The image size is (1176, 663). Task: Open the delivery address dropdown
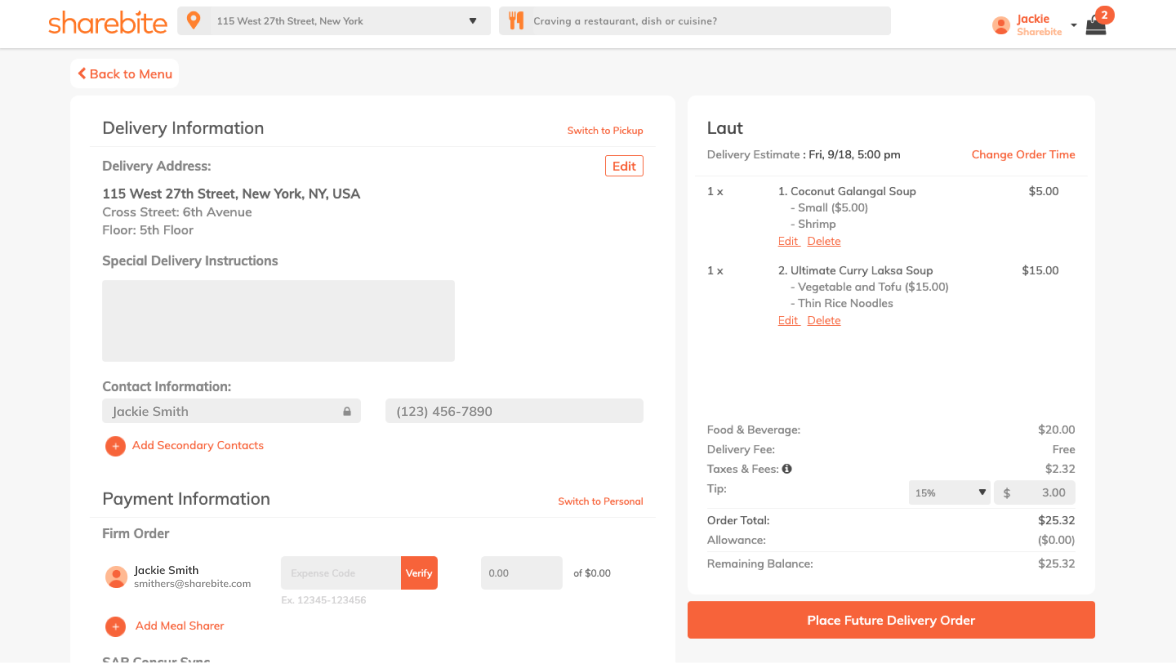[473, 21]
